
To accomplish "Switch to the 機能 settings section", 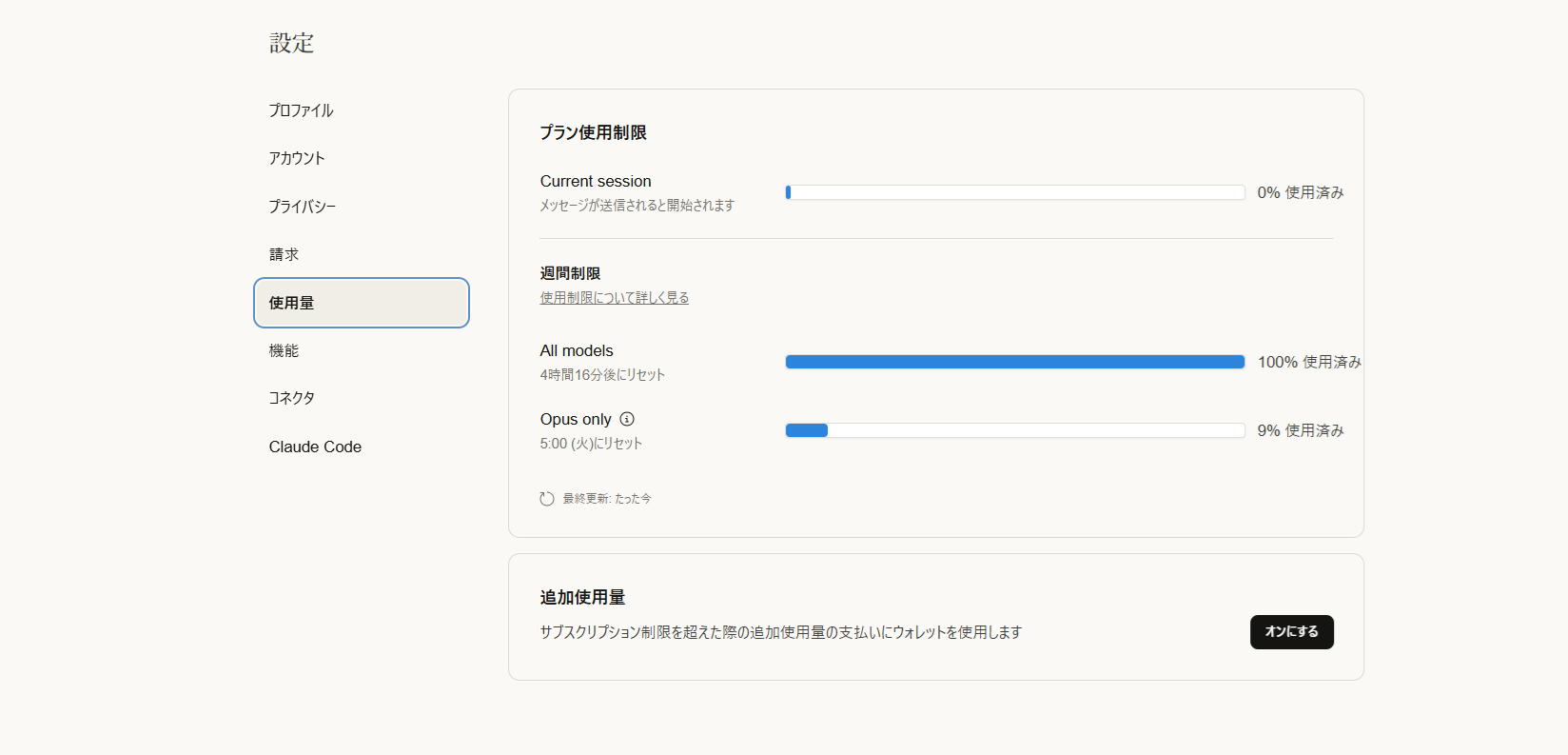I will [x=284, y=350].
